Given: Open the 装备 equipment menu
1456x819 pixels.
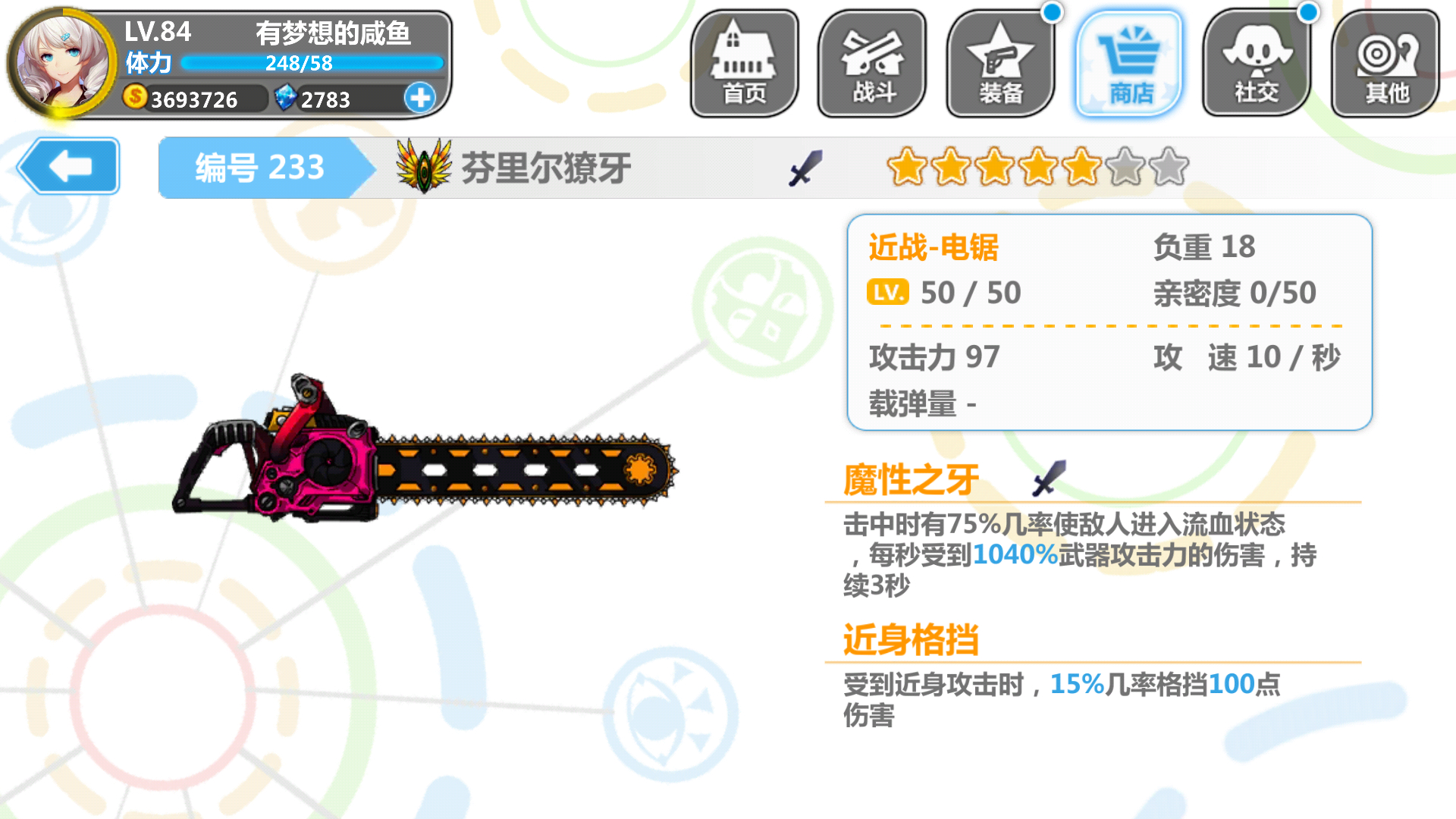Looking at the screenshot, I should coord(1001,64).
